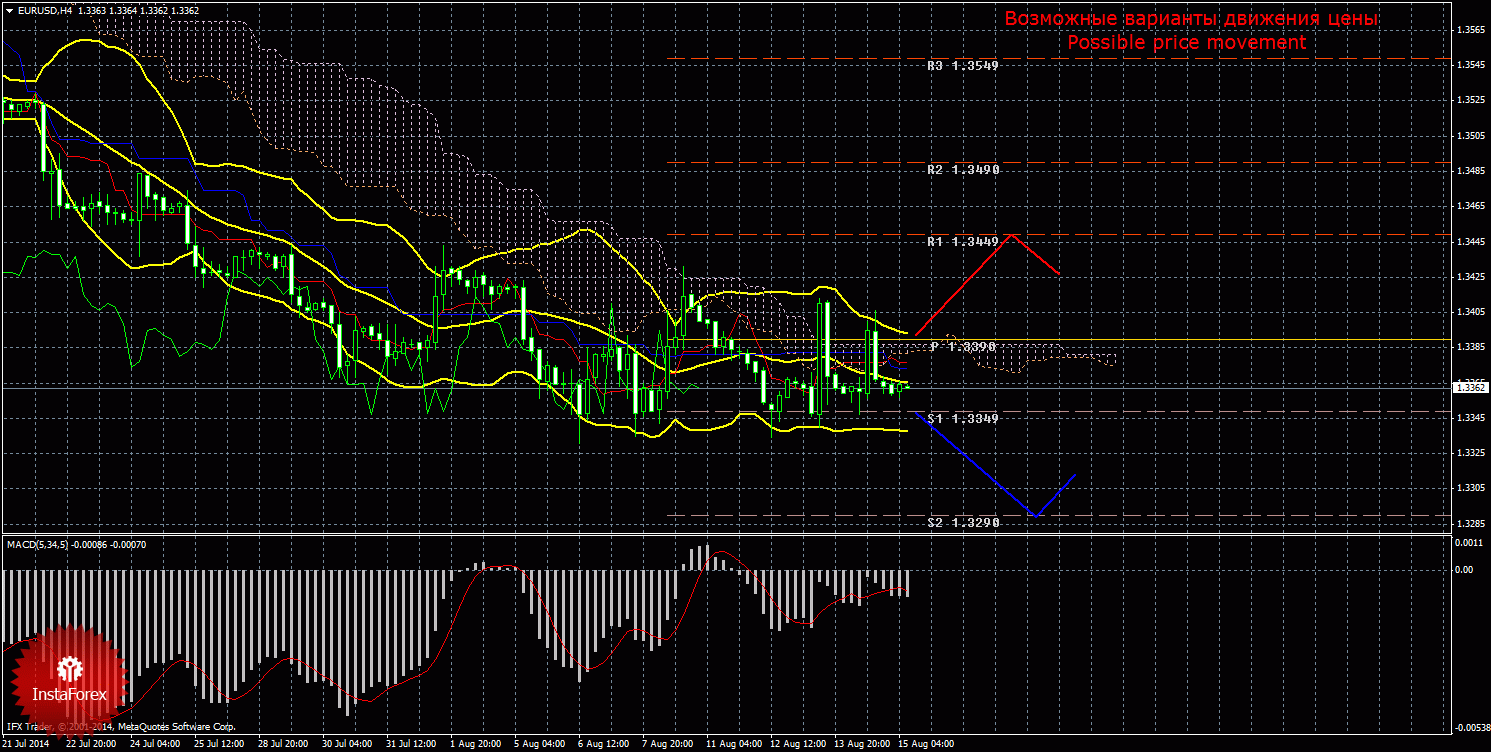Viewport: 1491px width, 752px height.
Task: Click the 1.3285 price scale label
Action: (1470, 524)
